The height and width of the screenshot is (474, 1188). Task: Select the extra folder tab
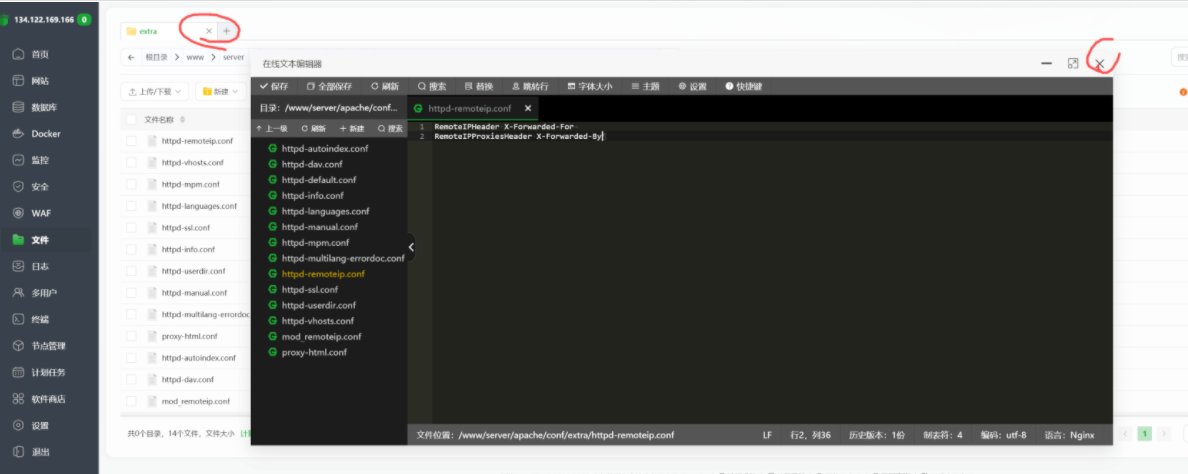point(169,31)
